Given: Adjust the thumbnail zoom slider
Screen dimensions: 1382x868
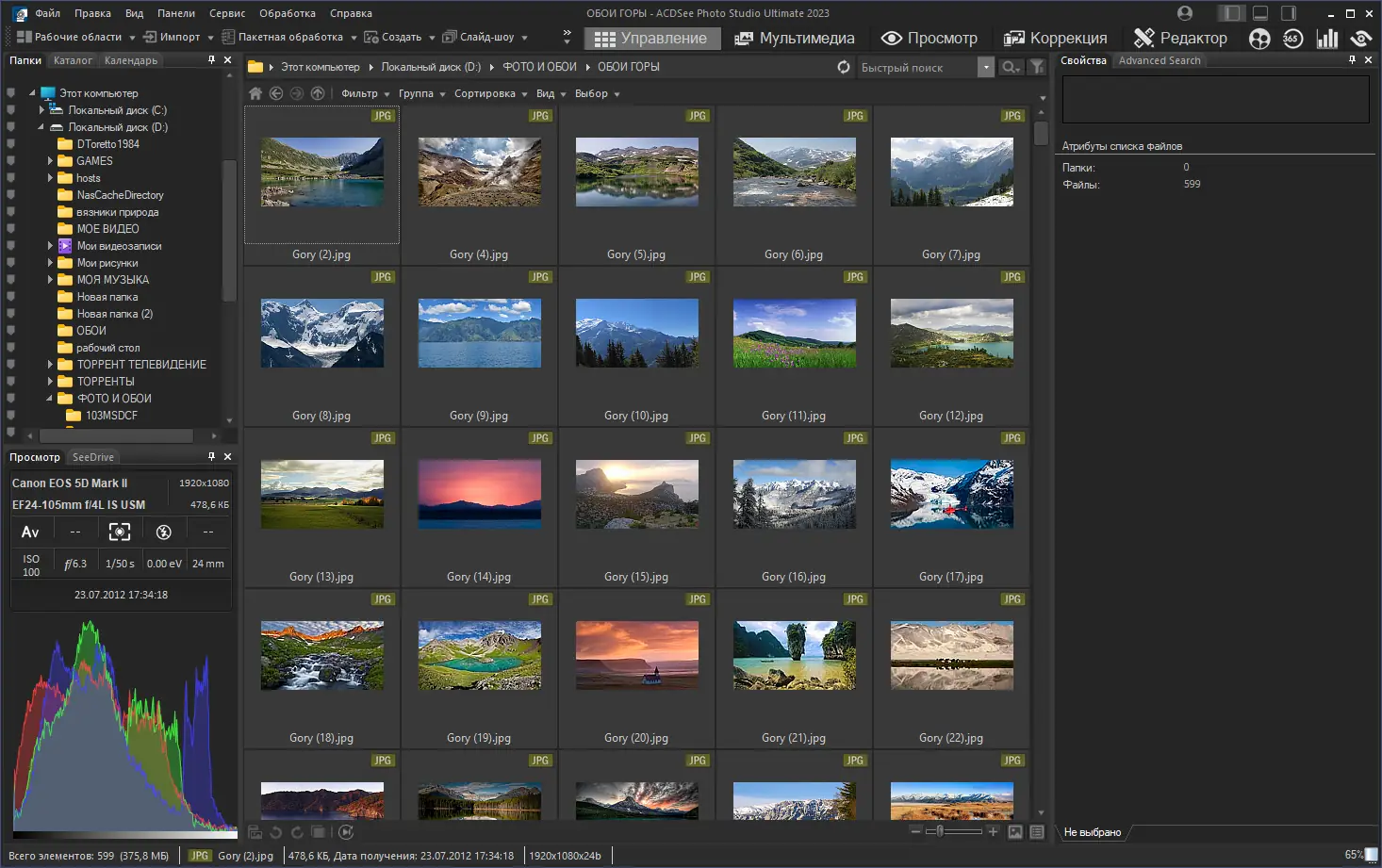Looking at the screenshot, I should (x=938, y=831).
